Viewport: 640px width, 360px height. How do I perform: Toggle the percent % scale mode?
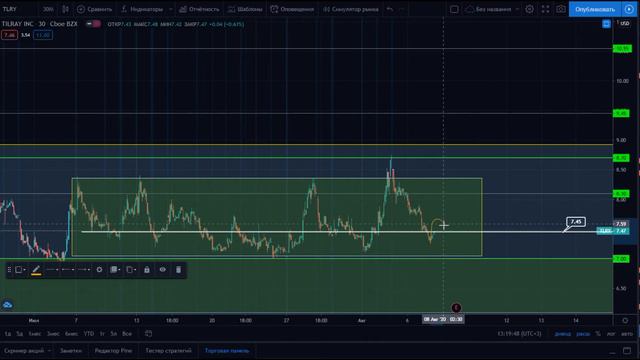[598, 333]
